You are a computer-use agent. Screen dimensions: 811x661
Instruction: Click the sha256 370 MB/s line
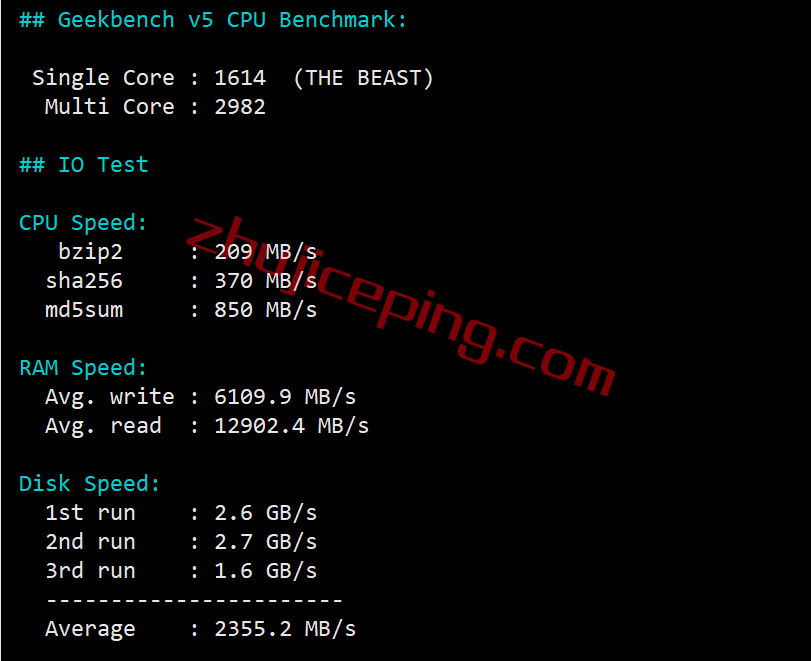coord(181,281)
